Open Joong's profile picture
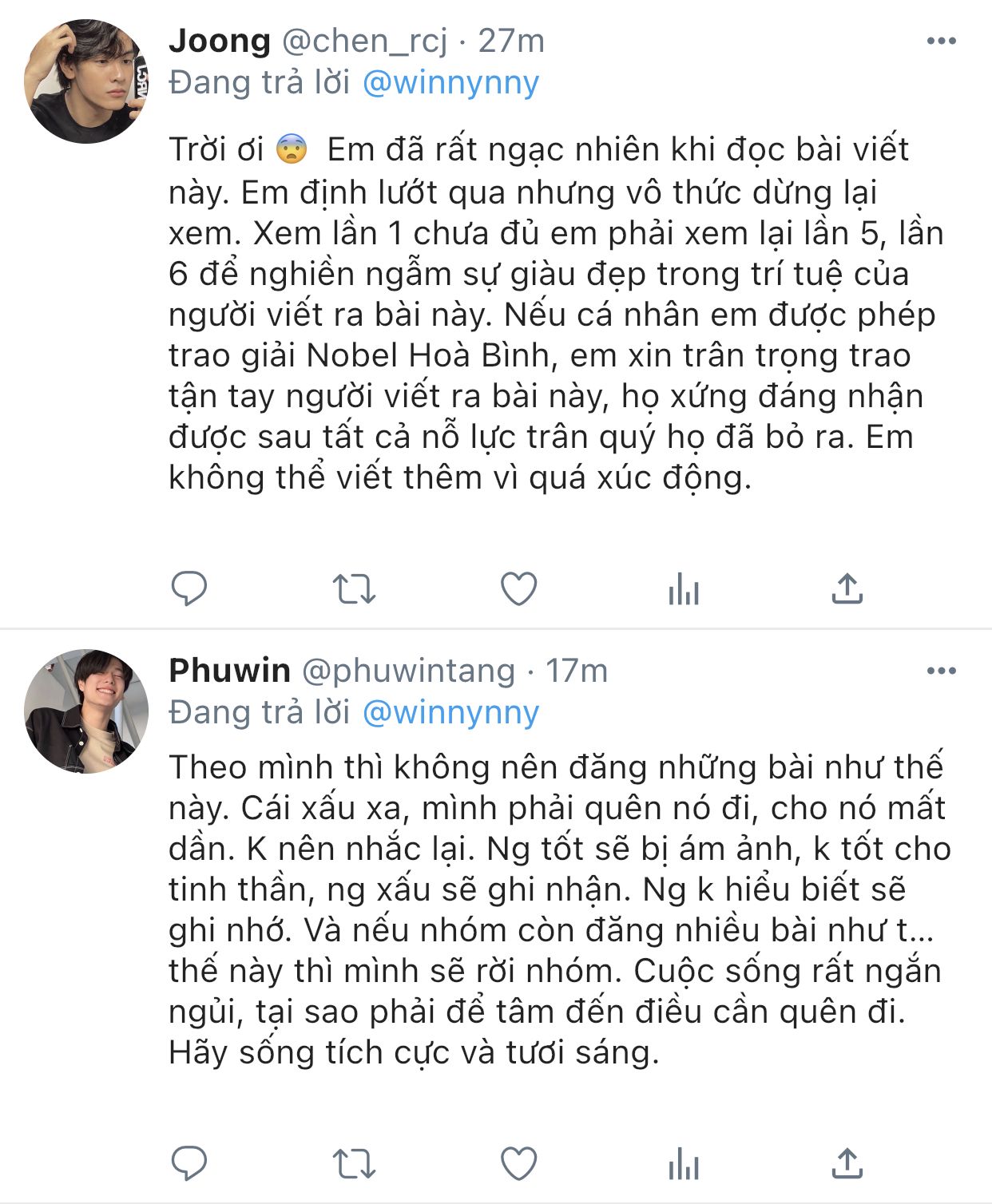 pos(87,81)
